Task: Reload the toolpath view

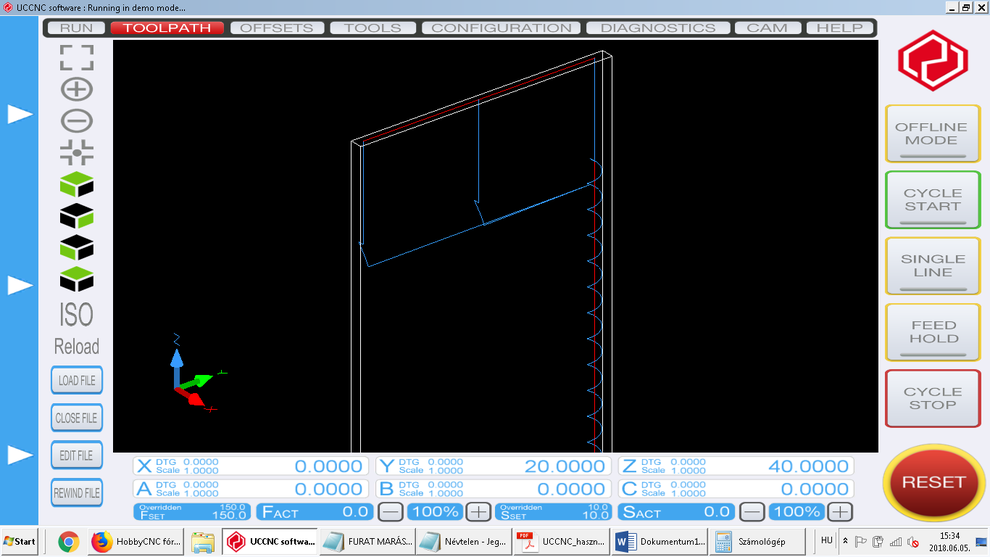Action: [77, 347]
